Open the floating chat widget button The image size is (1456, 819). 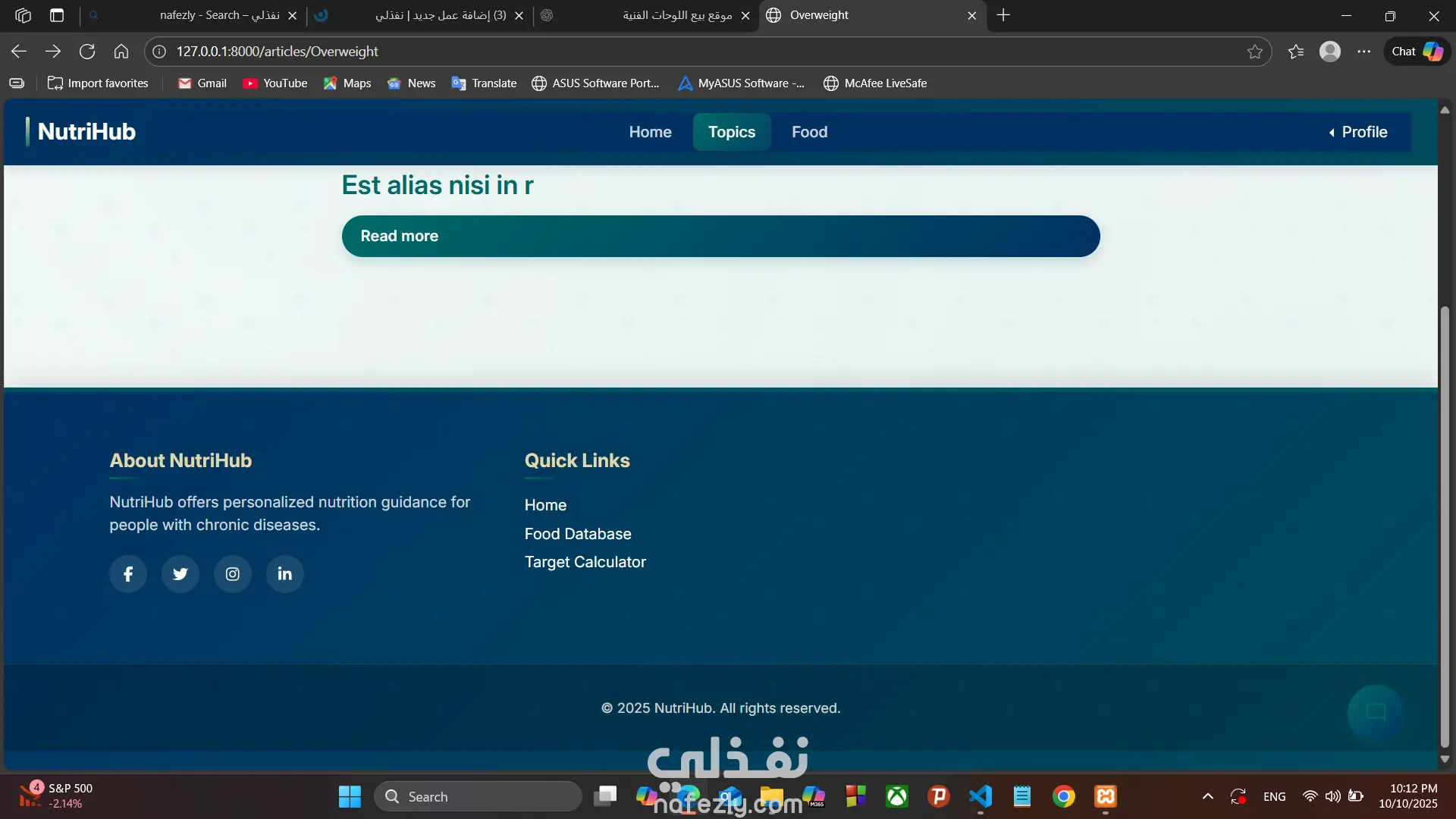tap(1376, 712)
